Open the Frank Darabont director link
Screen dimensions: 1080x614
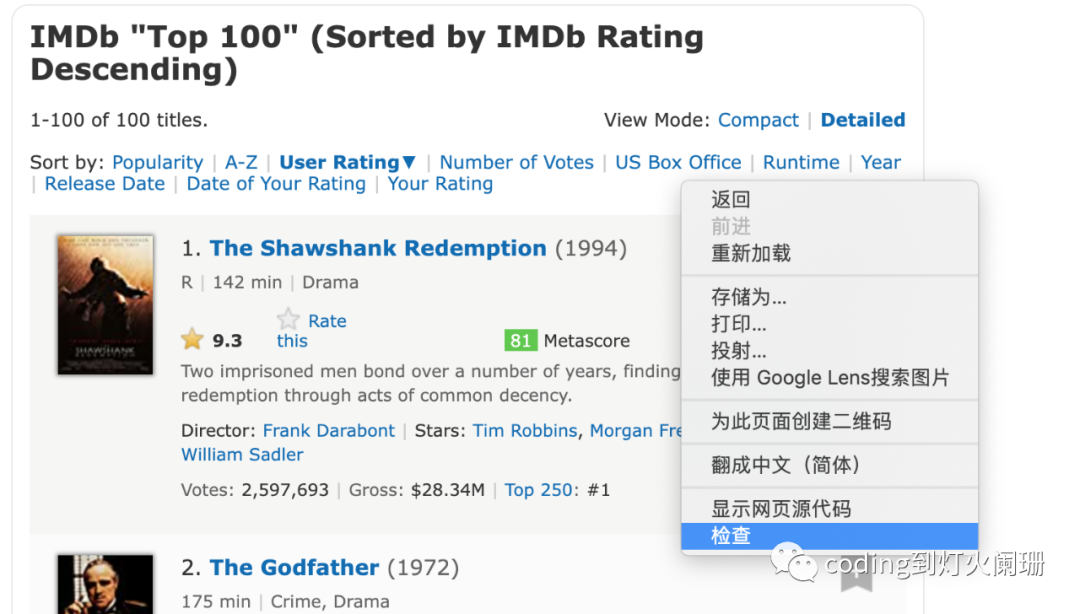click(329, 431)
